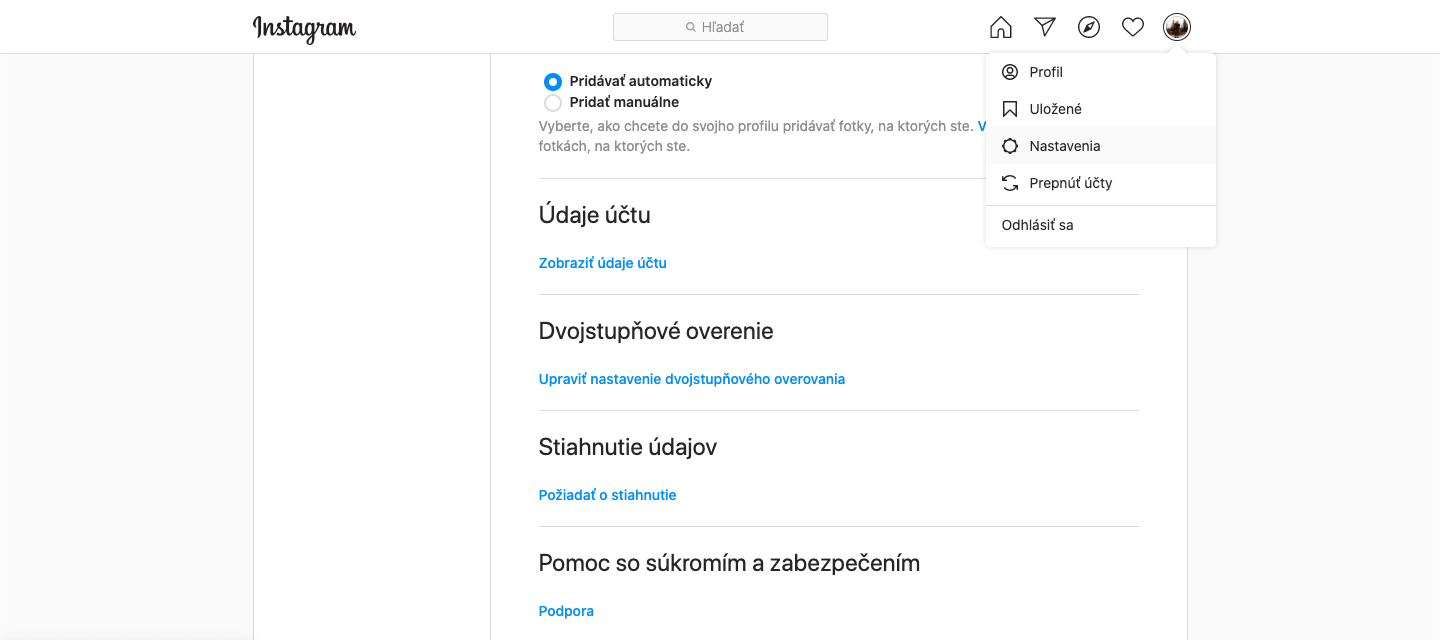Image resolution: width=1440 pixels, height=640 pixels.
Task: Focus the Hľadať search field
Action: 720,27
